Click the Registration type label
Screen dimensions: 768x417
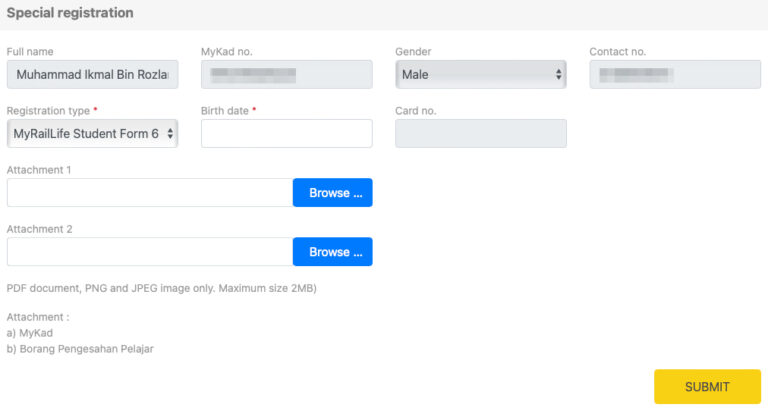coord(49,111)
